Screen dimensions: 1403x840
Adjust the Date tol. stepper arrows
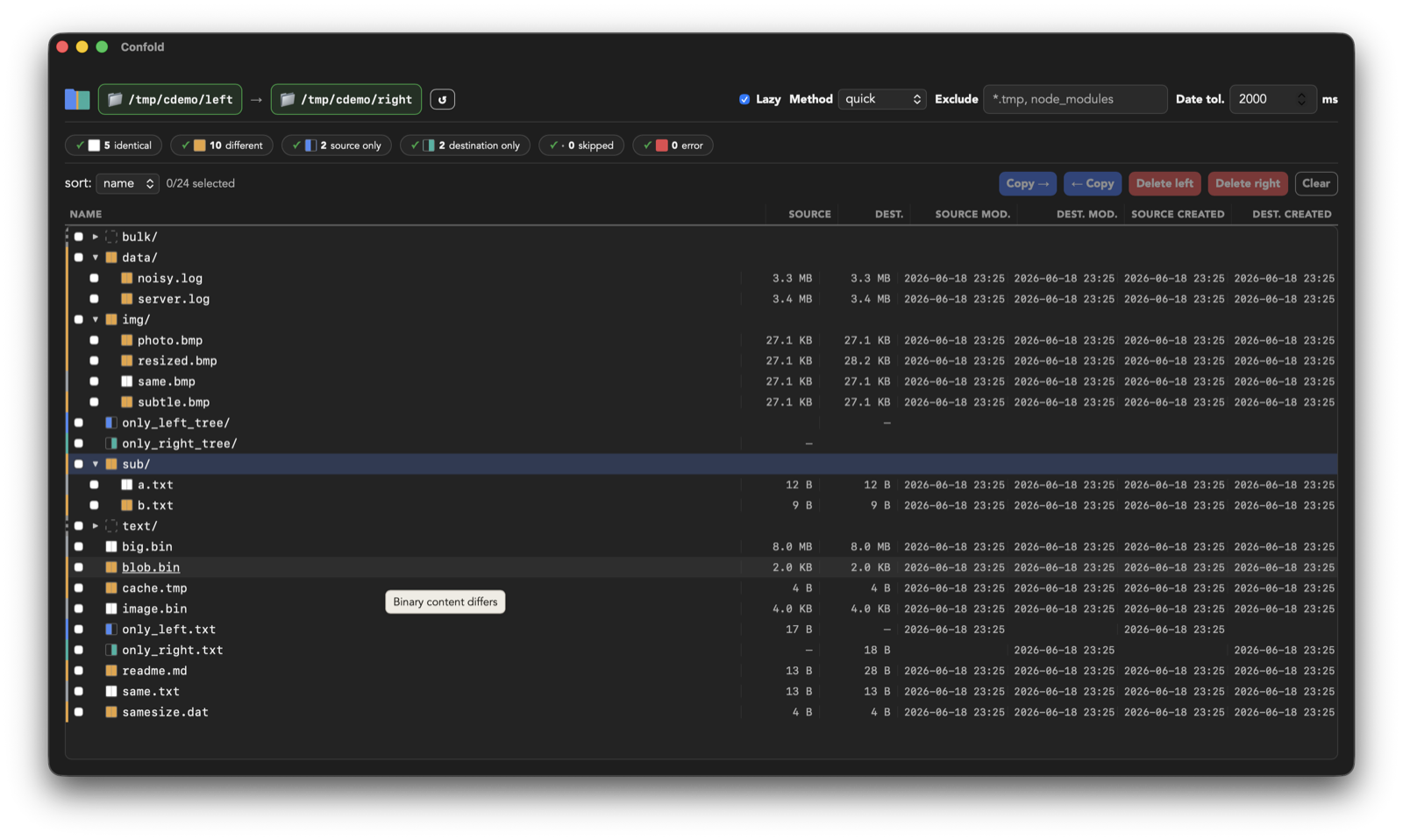(1301, 99)
